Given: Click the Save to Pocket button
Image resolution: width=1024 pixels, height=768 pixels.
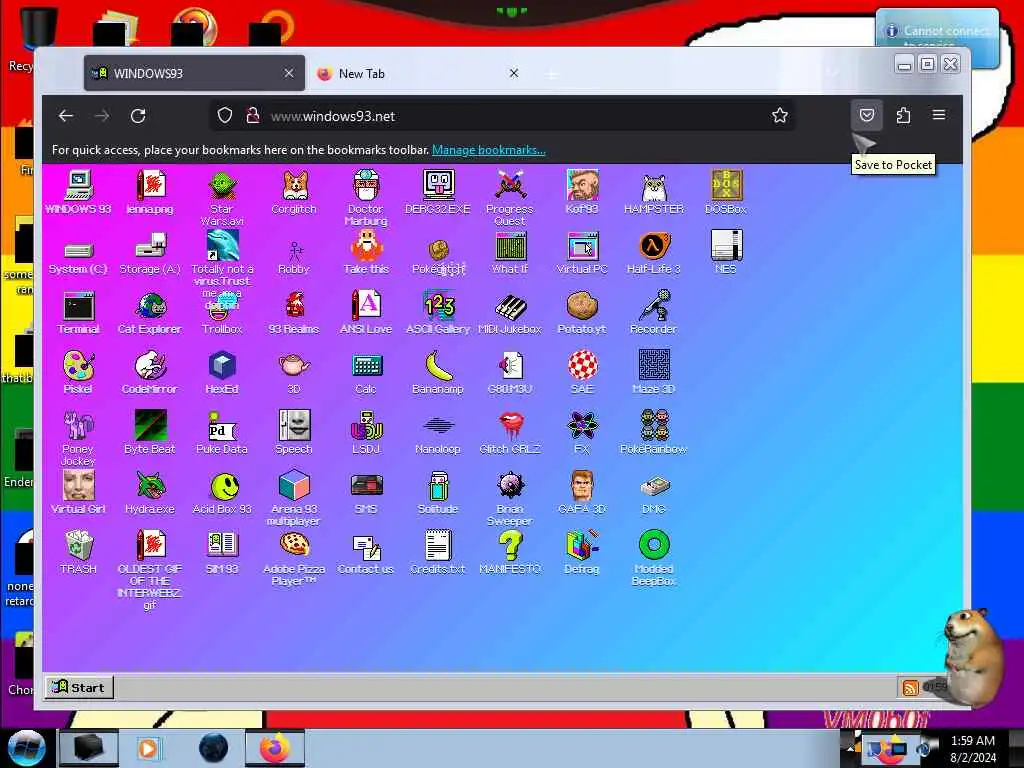Looking at the screenshot, I should 867,116.
